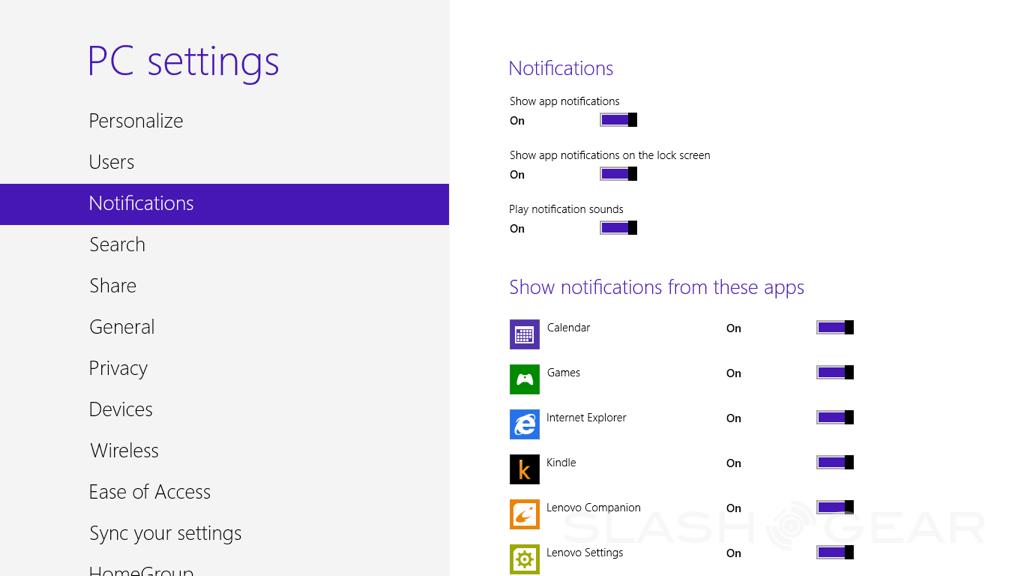The height and width of the screenshot is (576, 1024).
Task: Switch off Games notifications toggle
Action: pos(835,372)
